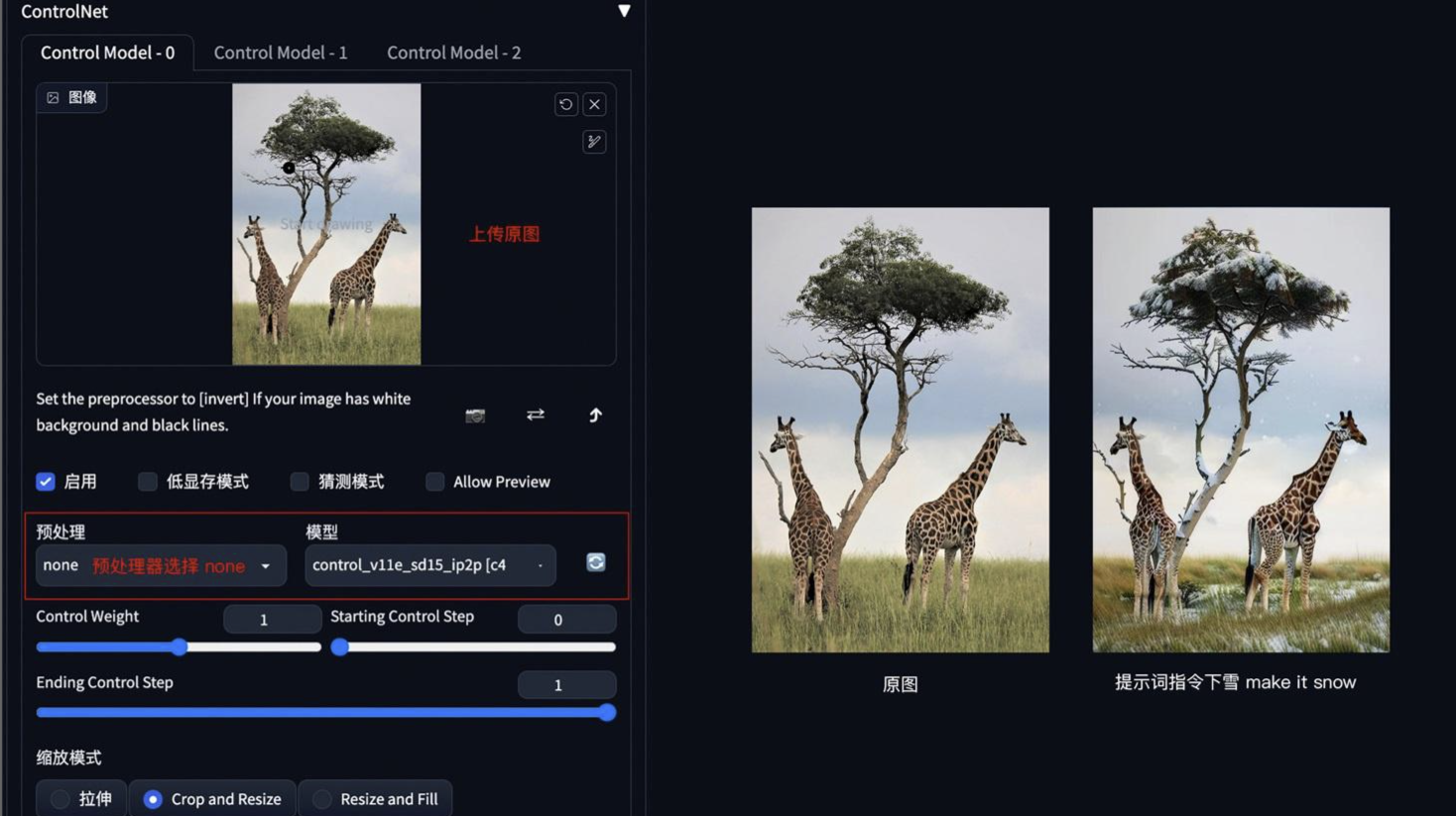
Task: Click the Ending Control Step value field
Action: [566, 684]
